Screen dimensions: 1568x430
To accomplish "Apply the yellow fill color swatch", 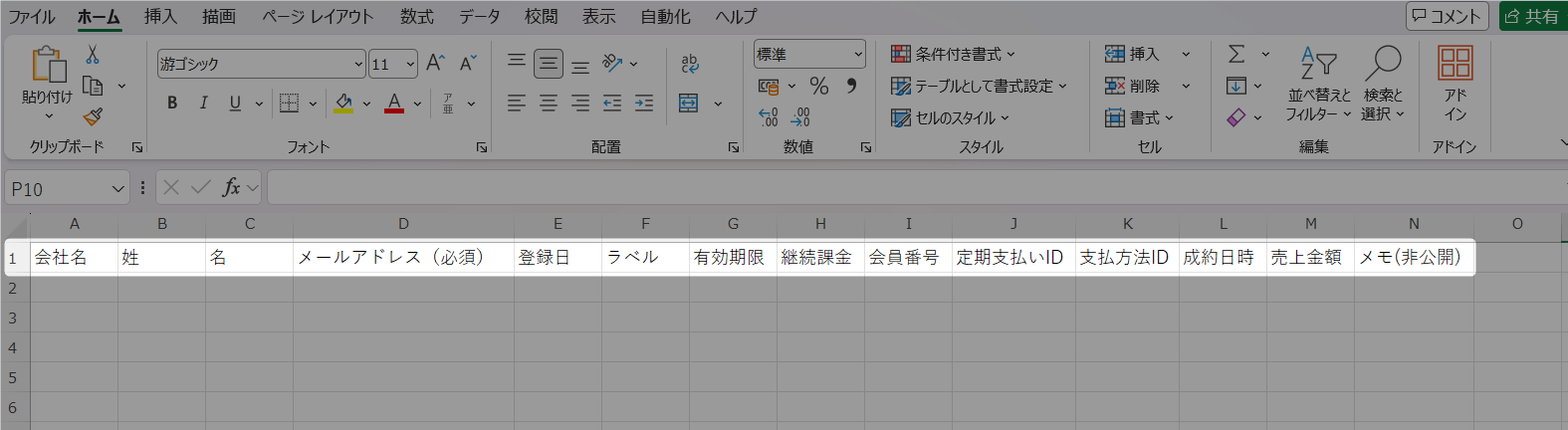I will 343,104.
